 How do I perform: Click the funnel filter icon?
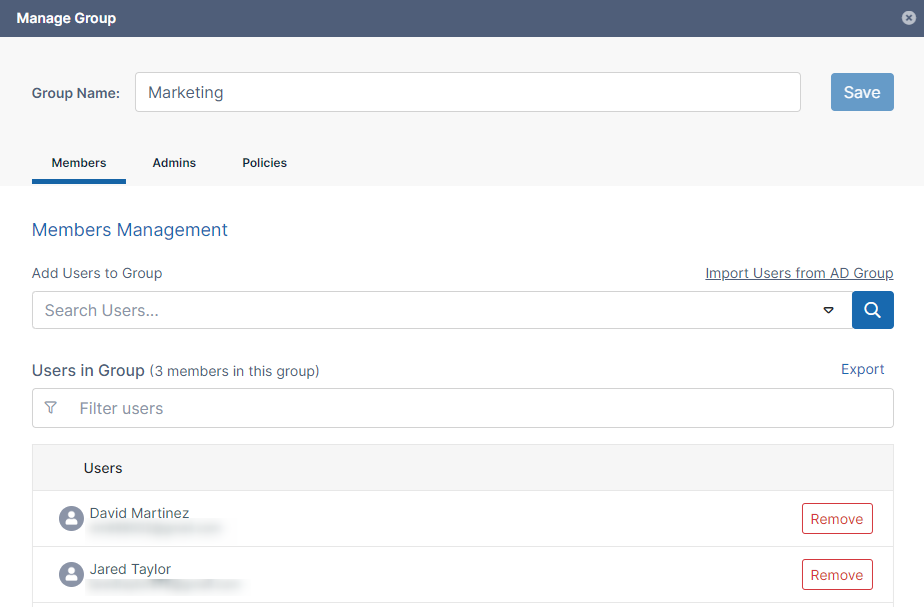tap(51, 408)
